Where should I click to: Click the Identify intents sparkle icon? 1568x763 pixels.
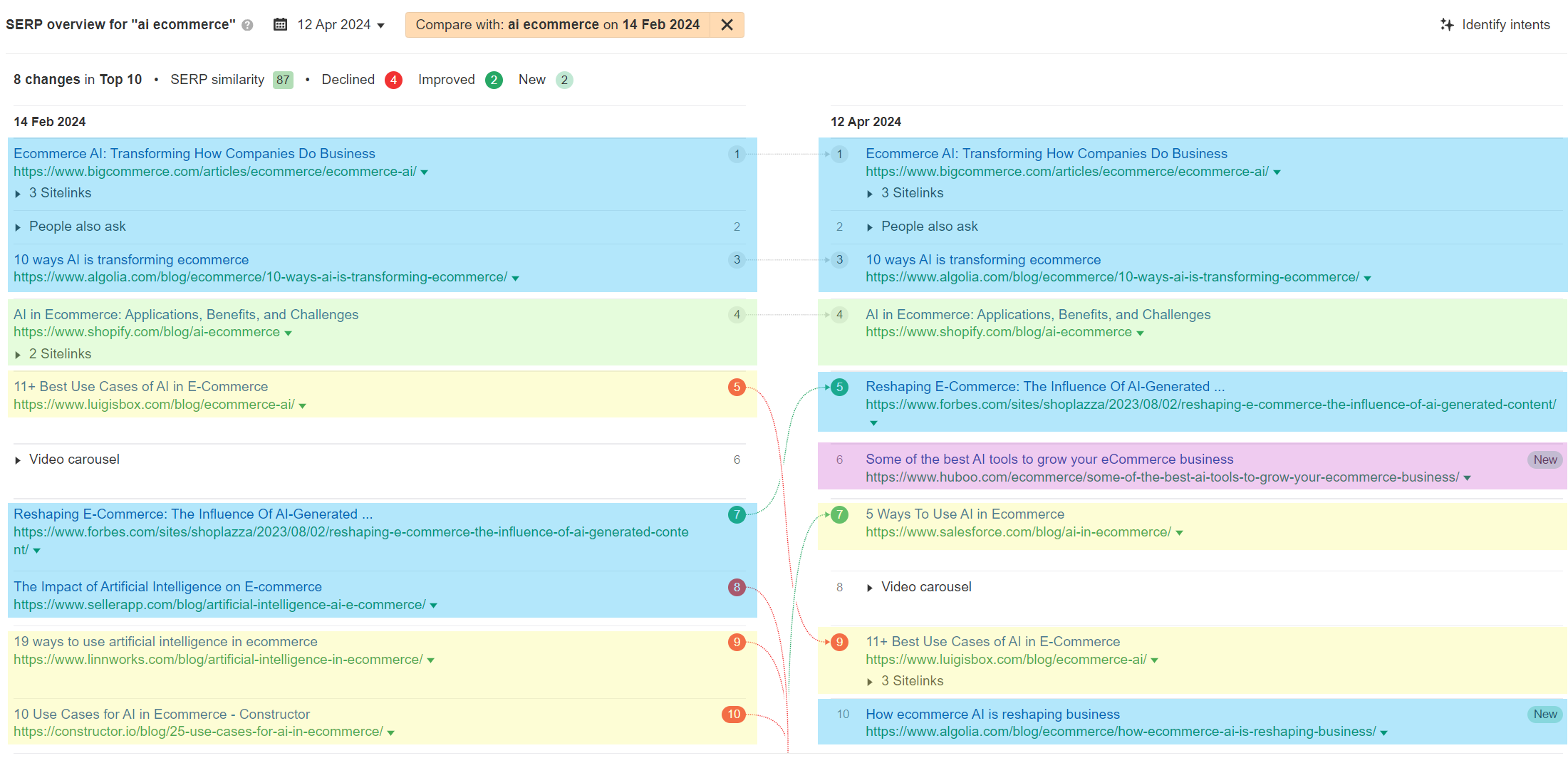(1447, 24)
